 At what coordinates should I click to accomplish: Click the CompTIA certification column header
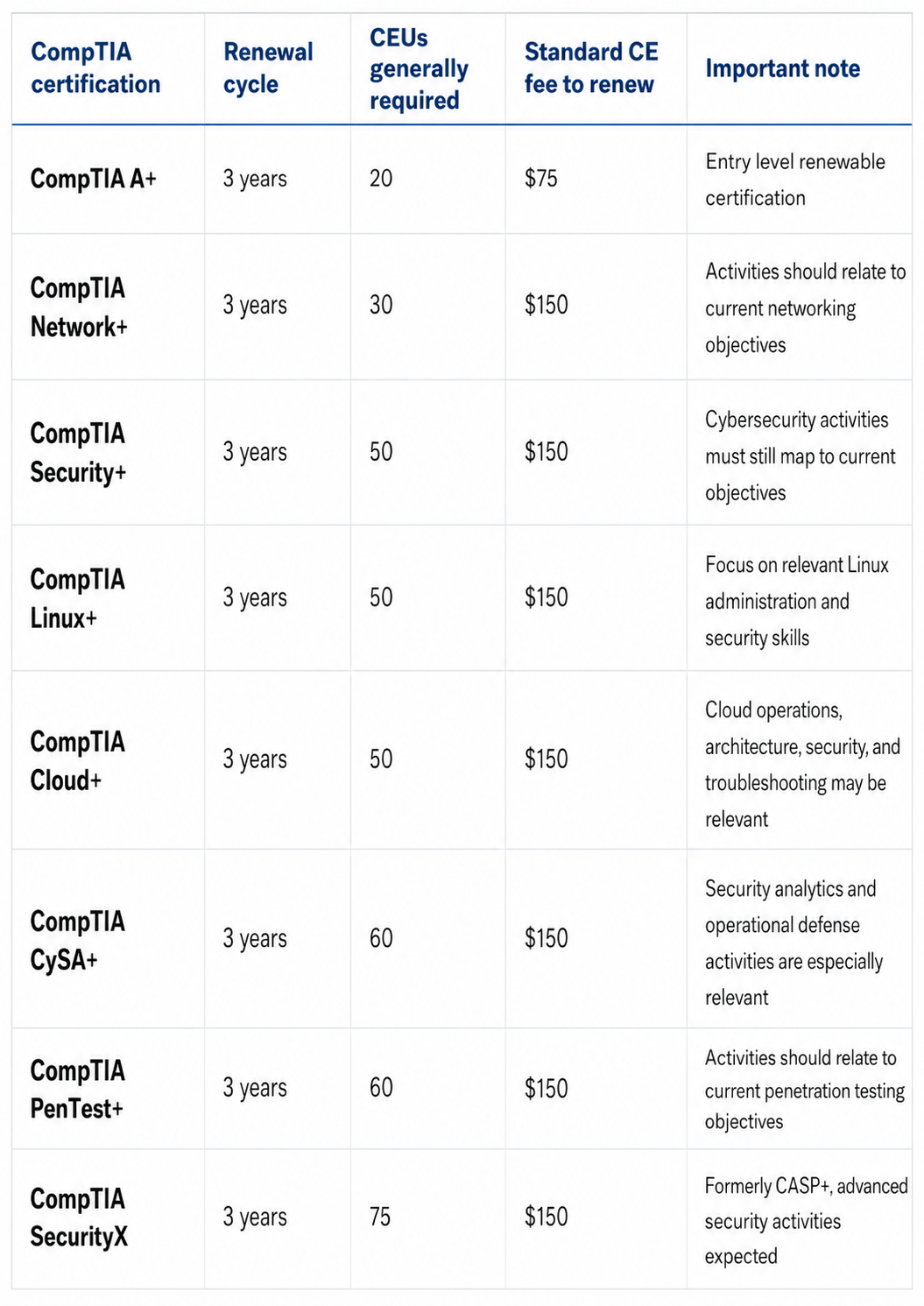click(95, 68)
